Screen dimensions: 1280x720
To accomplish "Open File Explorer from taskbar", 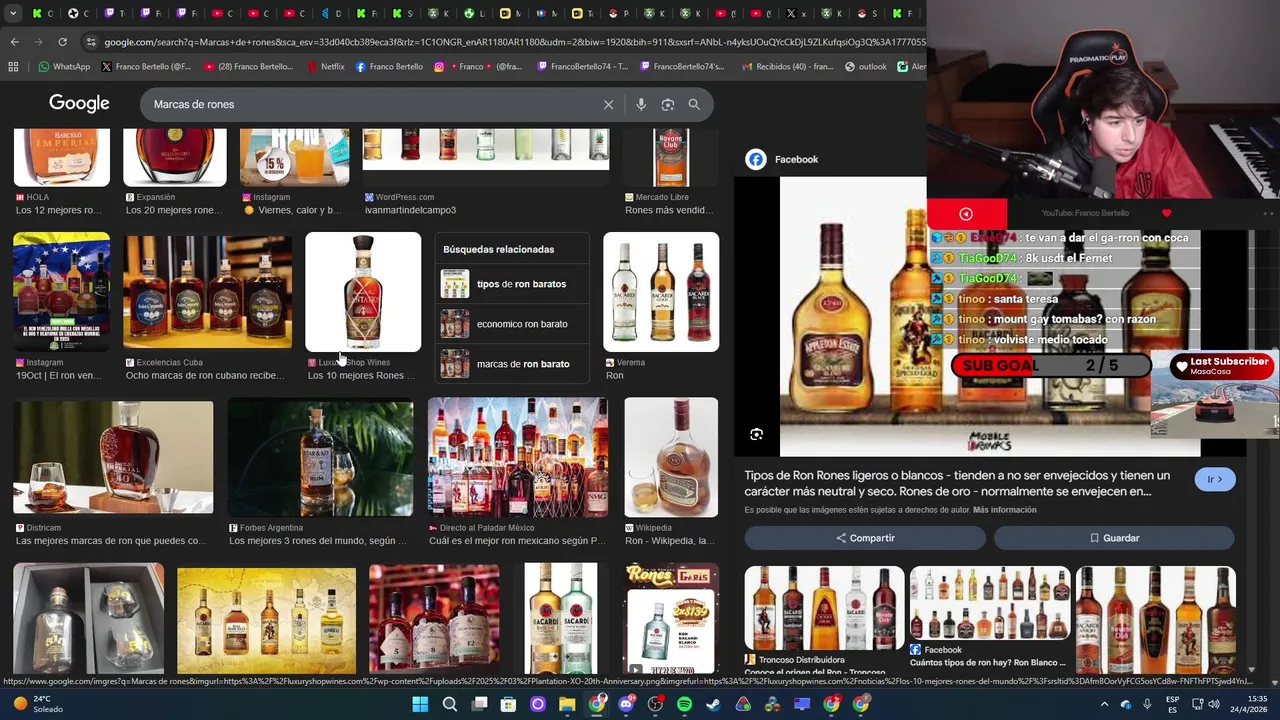I will (x=567, y=704).
